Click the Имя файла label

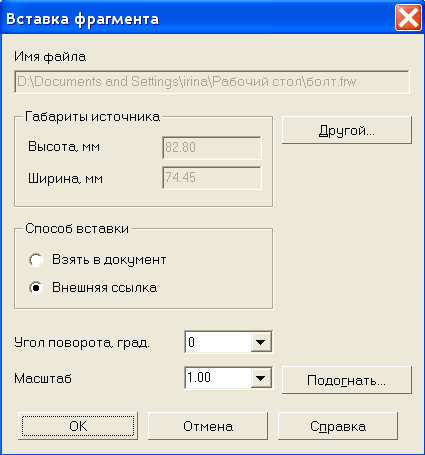point(50,57)
